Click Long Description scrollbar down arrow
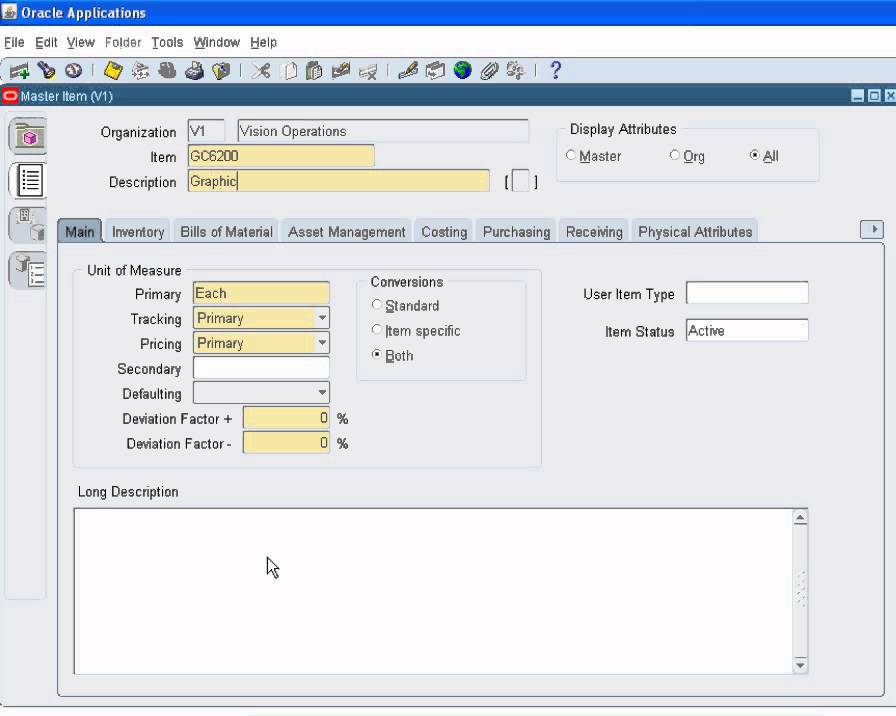This screenshot has width=896, height=716. (x=800, y=666)
